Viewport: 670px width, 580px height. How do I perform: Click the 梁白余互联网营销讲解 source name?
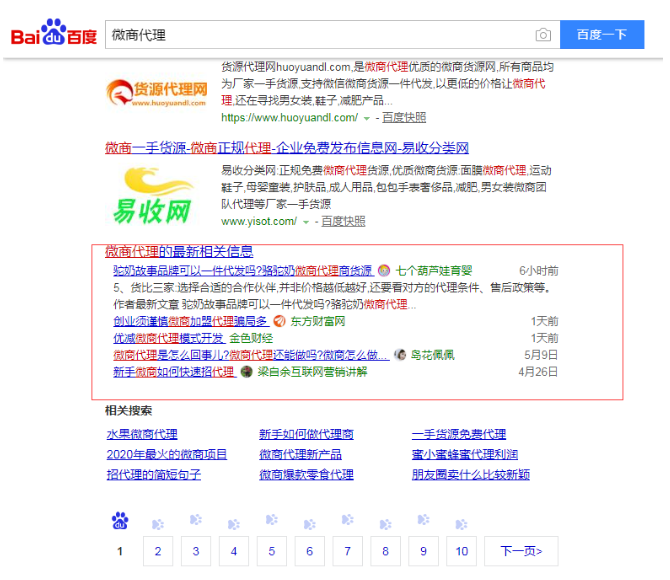click(312, 372)
